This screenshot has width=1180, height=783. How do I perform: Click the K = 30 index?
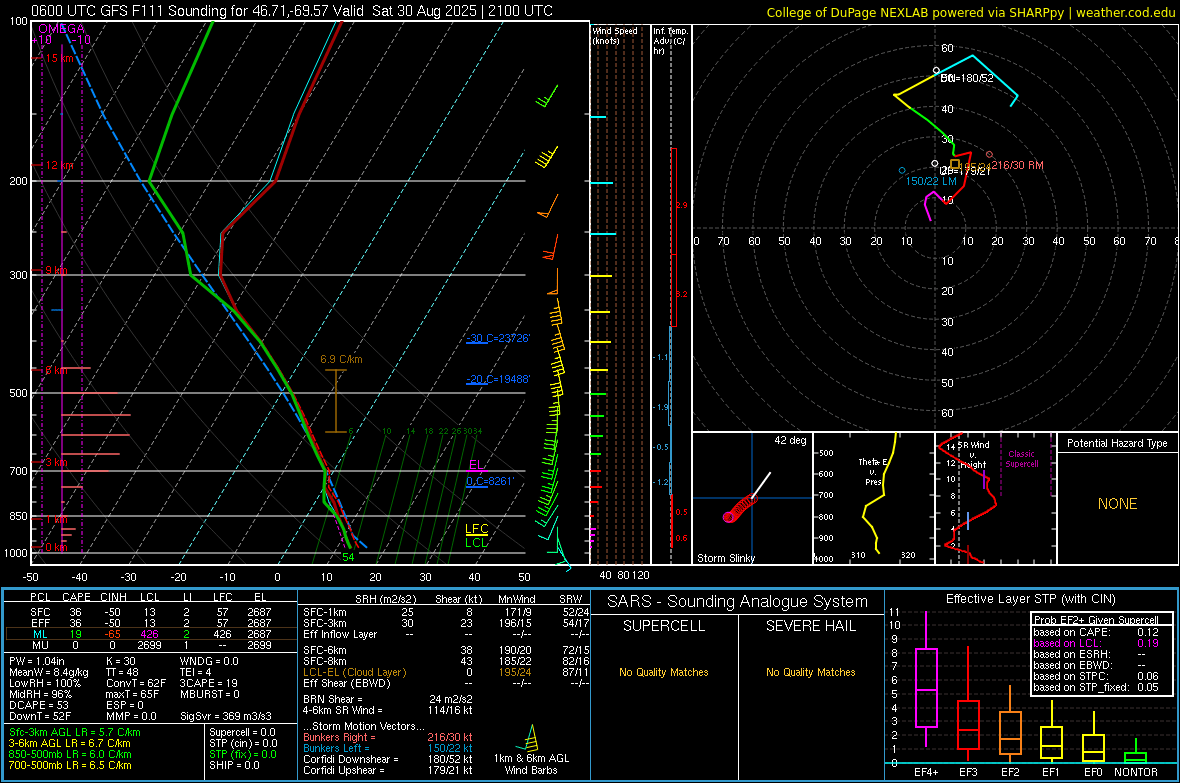[120, 661]
